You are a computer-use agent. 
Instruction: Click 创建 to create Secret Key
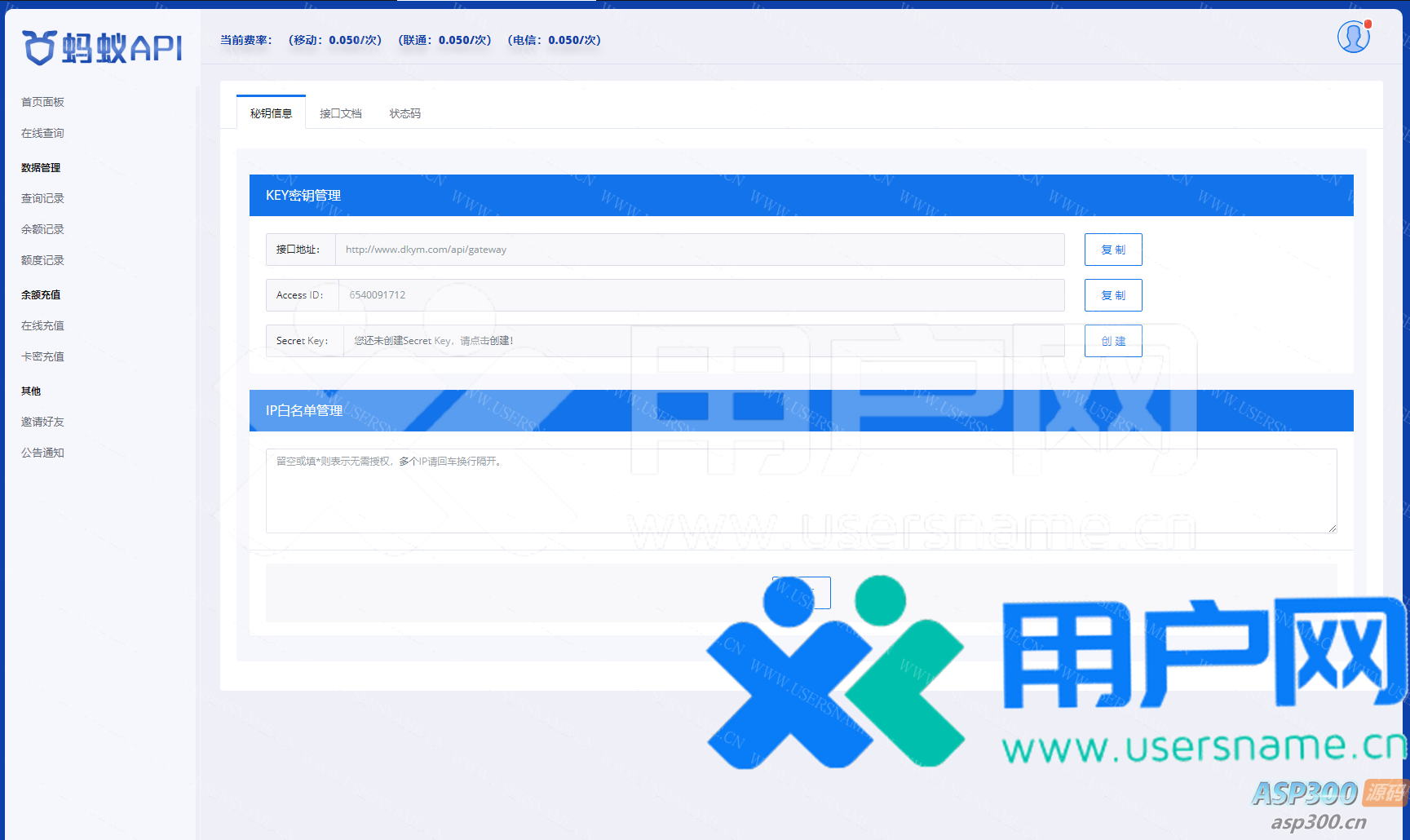point(1113,341)
